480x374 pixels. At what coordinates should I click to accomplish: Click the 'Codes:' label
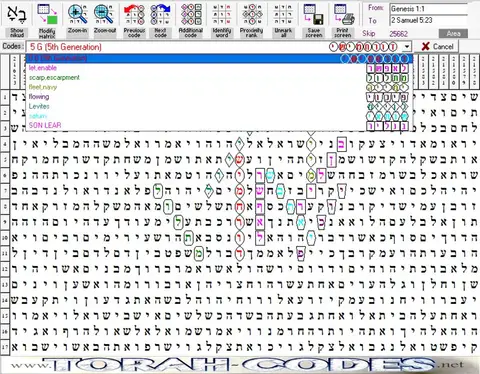[13, 46]
